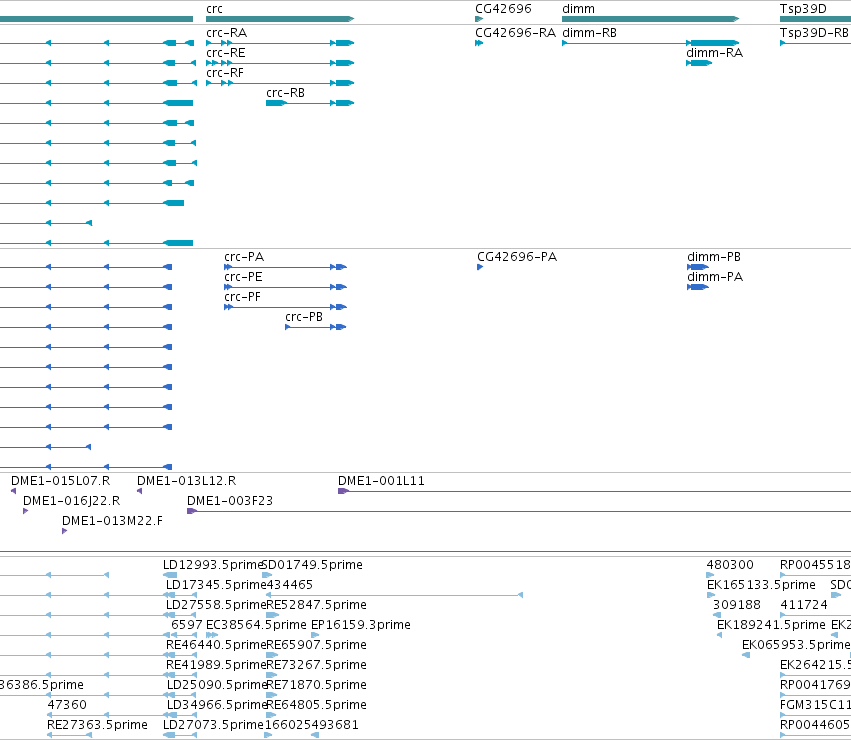The width and height of the screenshot is (851, 740).
Task: Select the dimm gene span bar
Action: coord(650,19)
